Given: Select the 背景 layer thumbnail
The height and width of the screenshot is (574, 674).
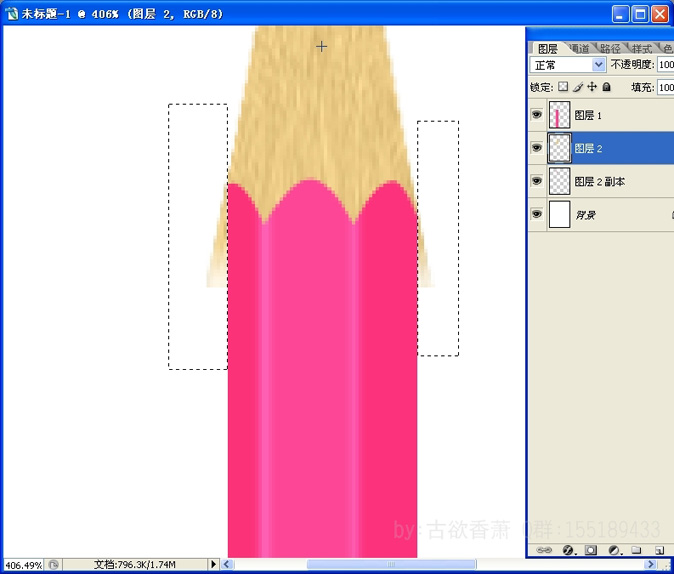Looking at the screenshot, I should [x=560, y=215].
